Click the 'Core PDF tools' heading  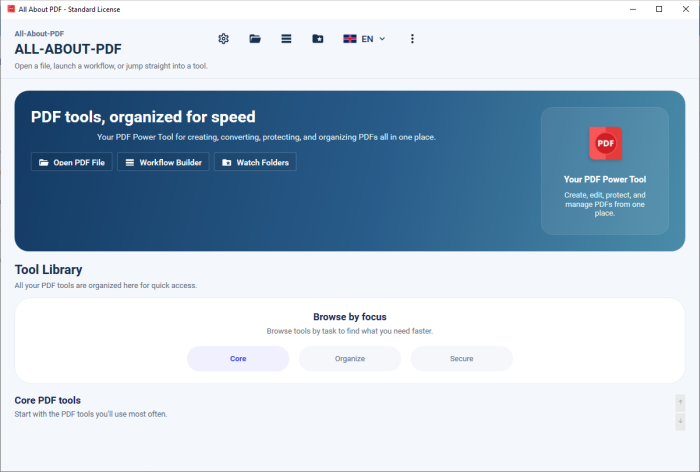47,400
